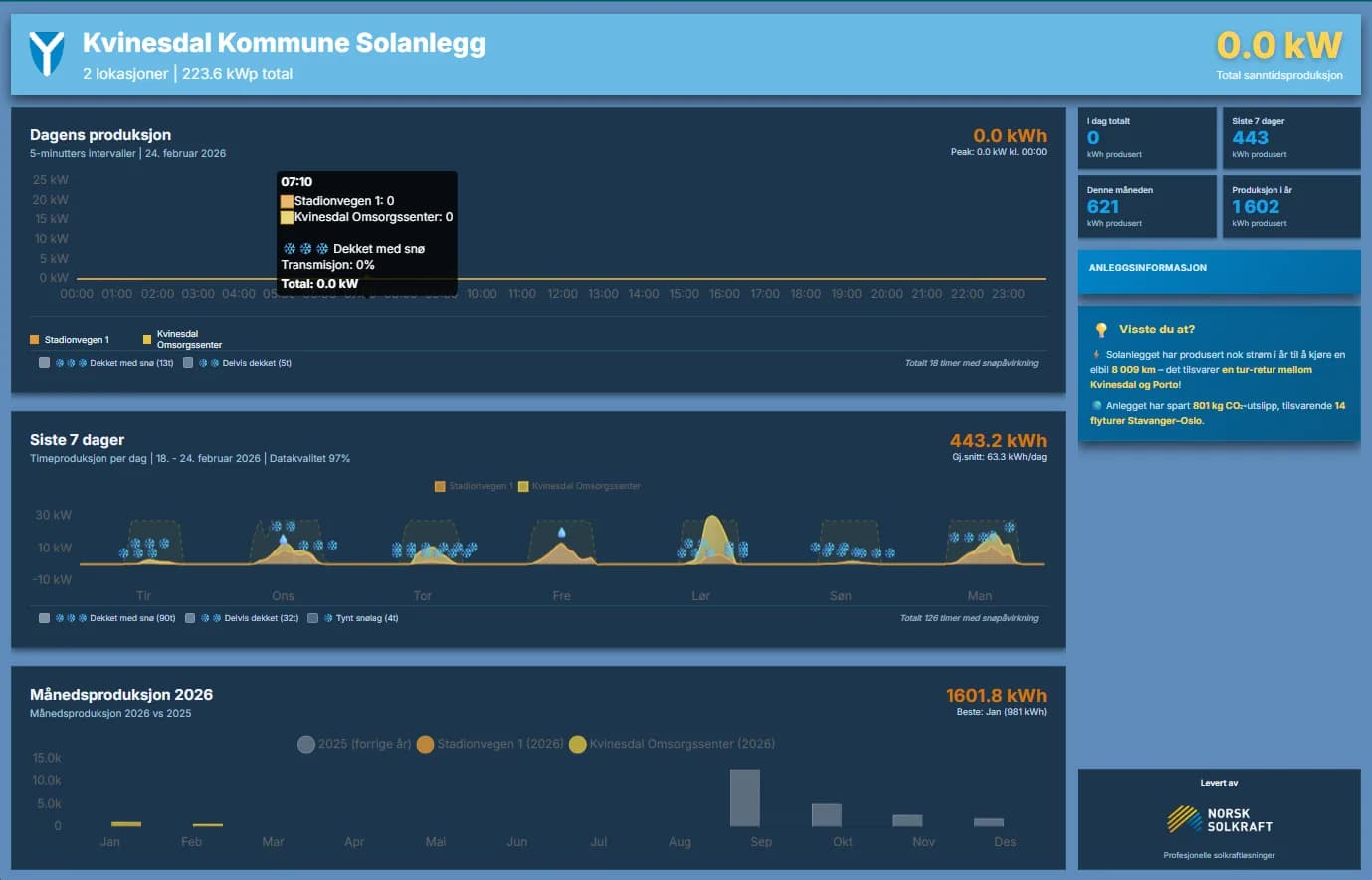Screen dimensions: 1372x880
Task: Toggle the 'Dekket med snø (13t)' checkbox
Action: (x=43, y=363)
